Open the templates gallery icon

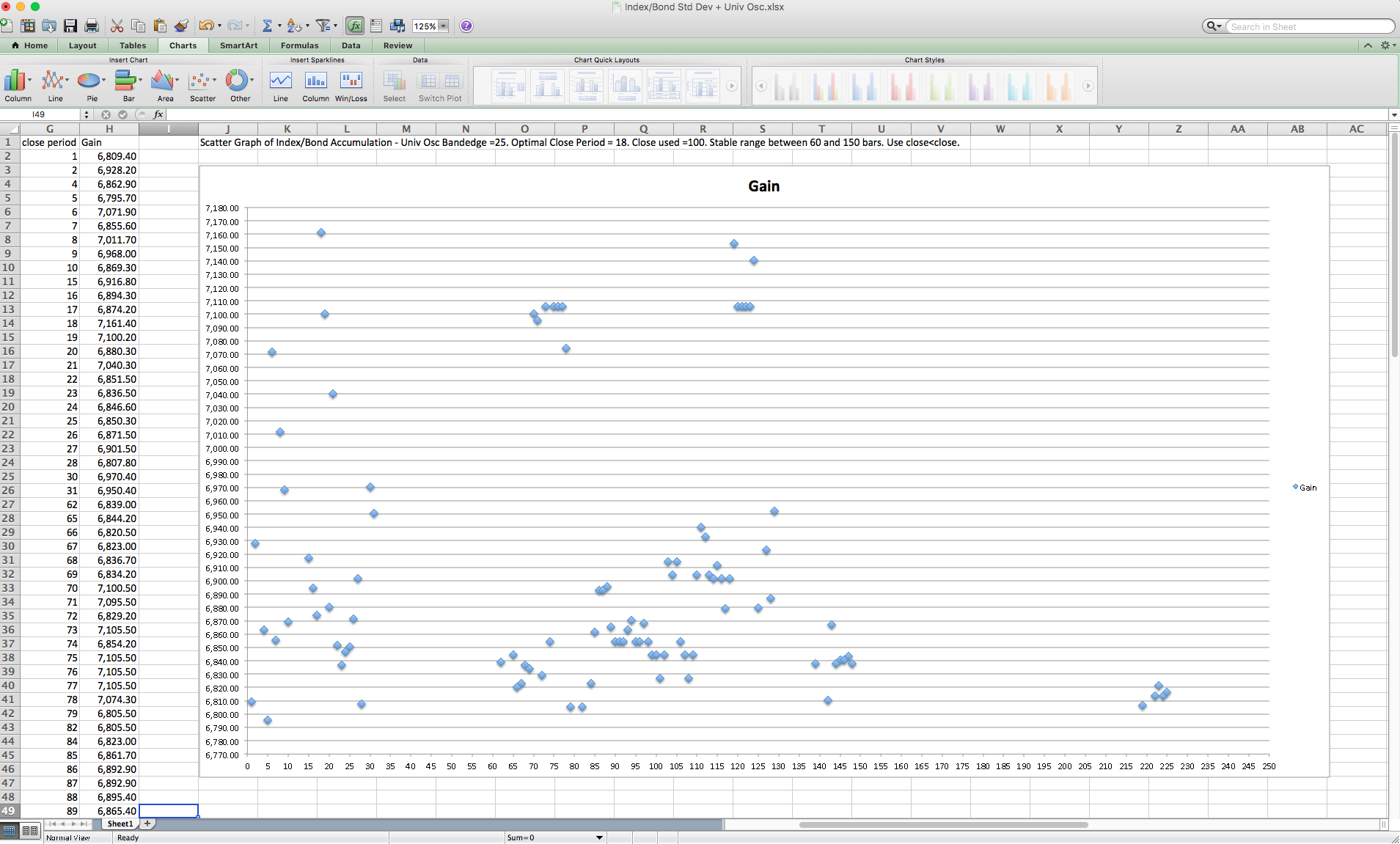click(28, 26)
